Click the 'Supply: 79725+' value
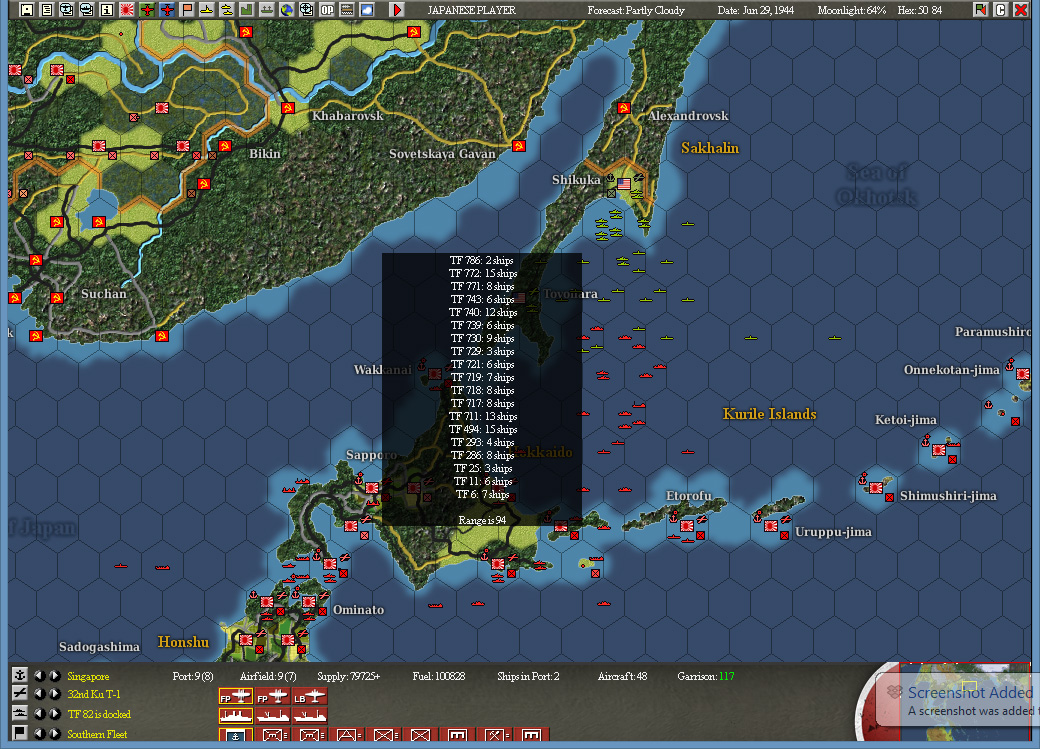 349,676
